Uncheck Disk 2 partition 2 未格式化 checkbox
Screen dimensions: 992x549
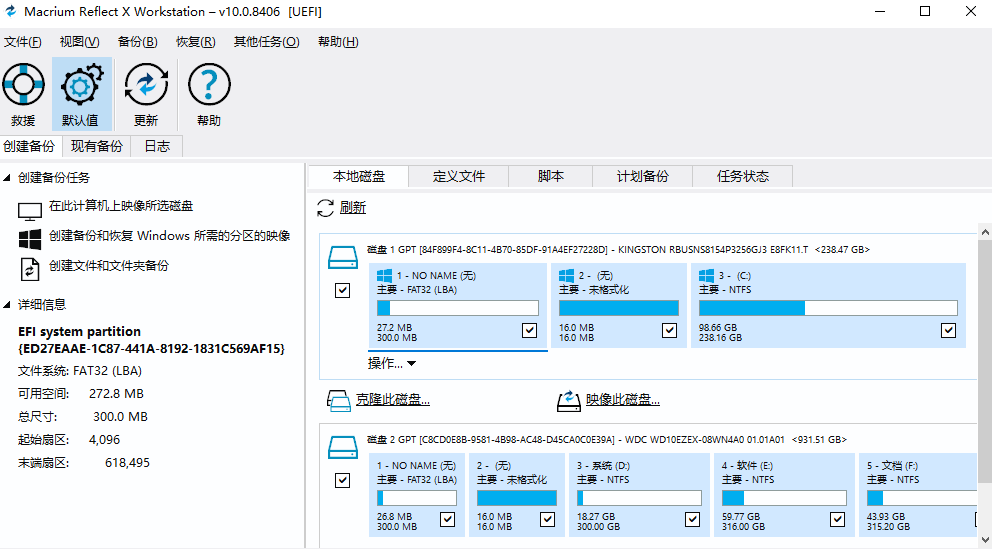pyautogui.click(x=547, y=519)
